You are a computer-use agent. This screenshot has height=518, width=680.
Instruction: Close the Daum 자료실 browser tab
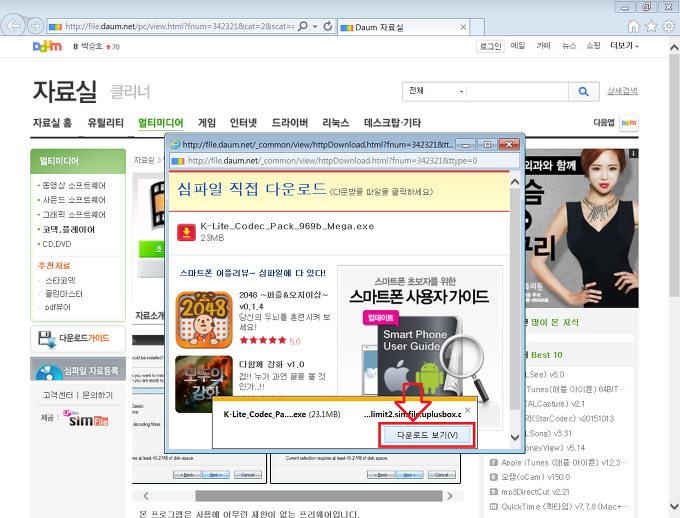click(463, 27)
